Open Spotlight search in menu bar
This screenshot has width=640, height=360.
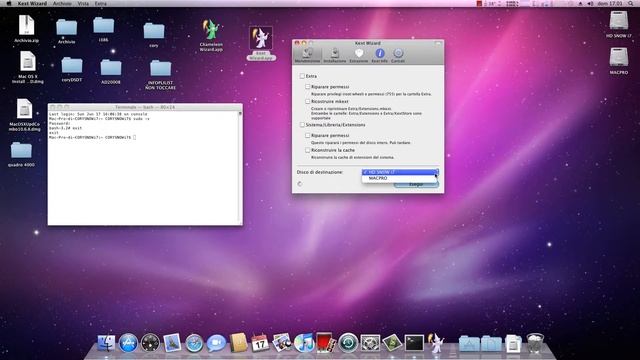[631, 3]
